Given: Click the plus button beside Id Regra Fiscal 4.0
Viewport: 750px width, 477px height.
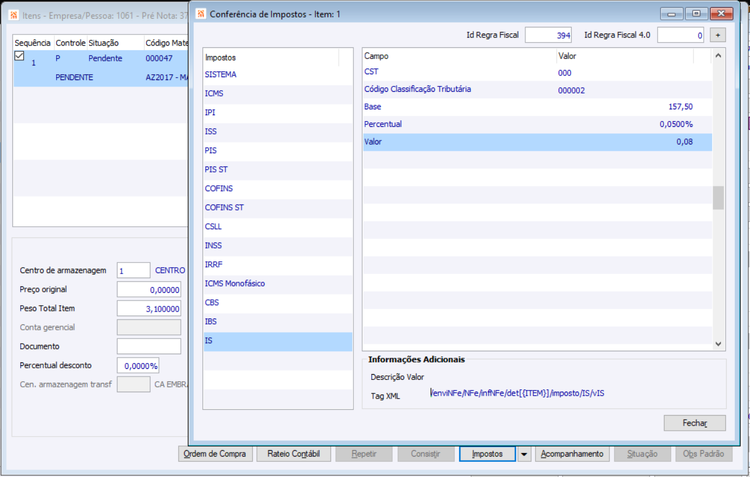Looking at the screenshot, I should 717,35.
